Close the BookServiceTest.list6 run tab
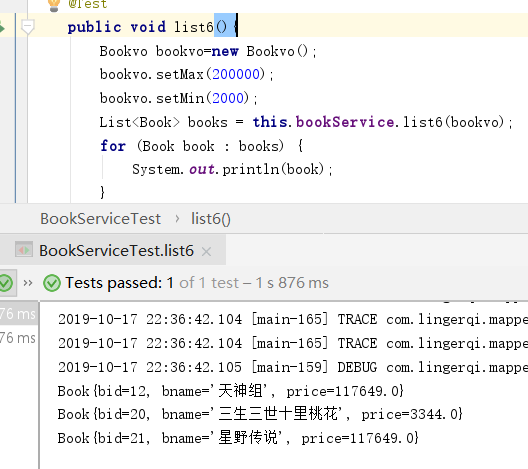Image resolution: width=528 pixels, height=469 pixels. [x=206, y=252]
